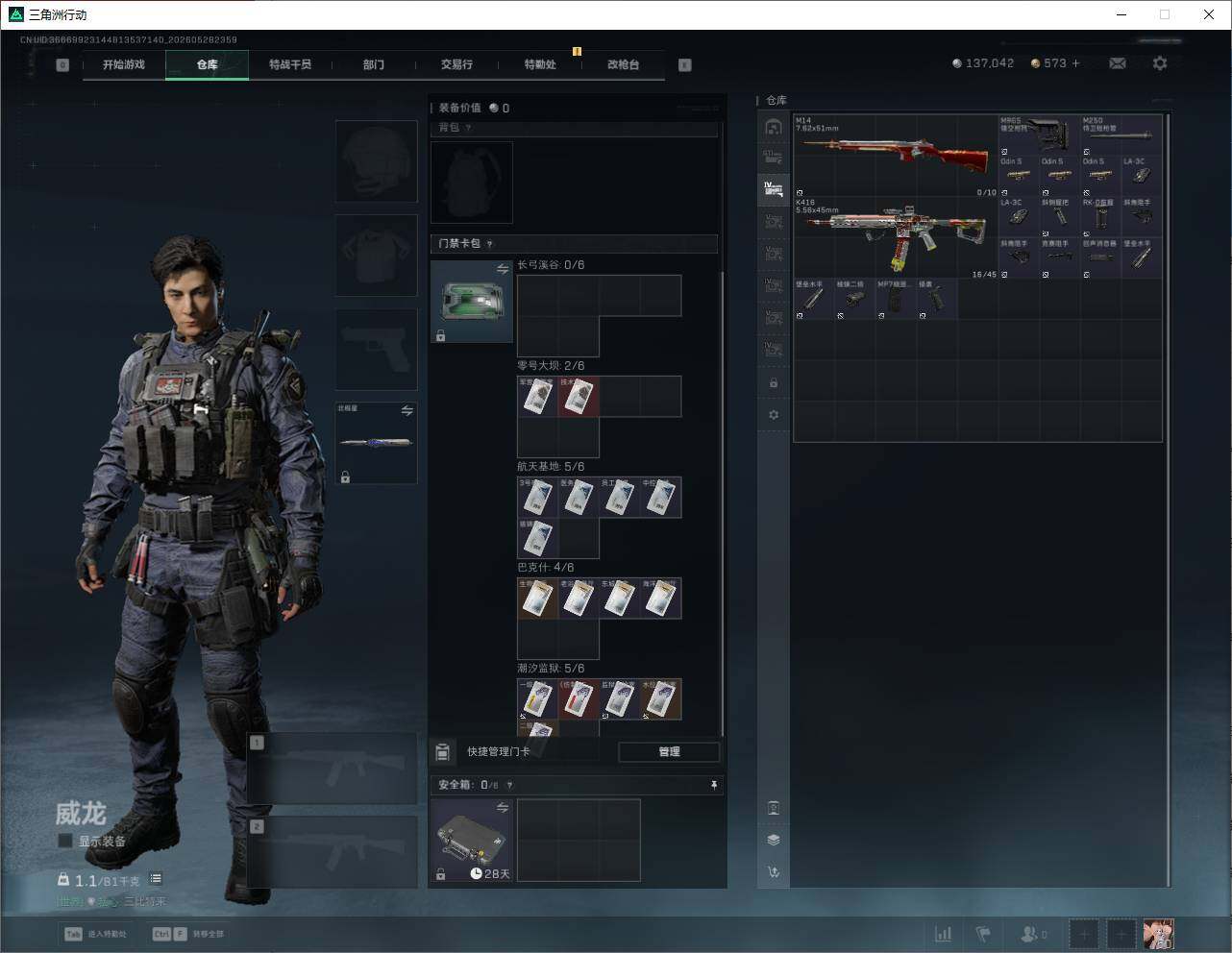The height and width of the screenshot is (953, 1232).
Task: Click the 快捷管理门卡 card icon
Action: click(x=442, y=752)
